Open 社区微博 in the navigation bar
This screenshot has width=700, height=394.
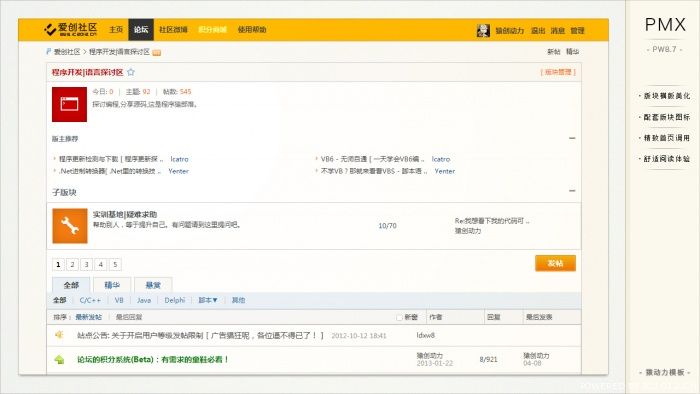pyautogui.click(x=173, y=29)
